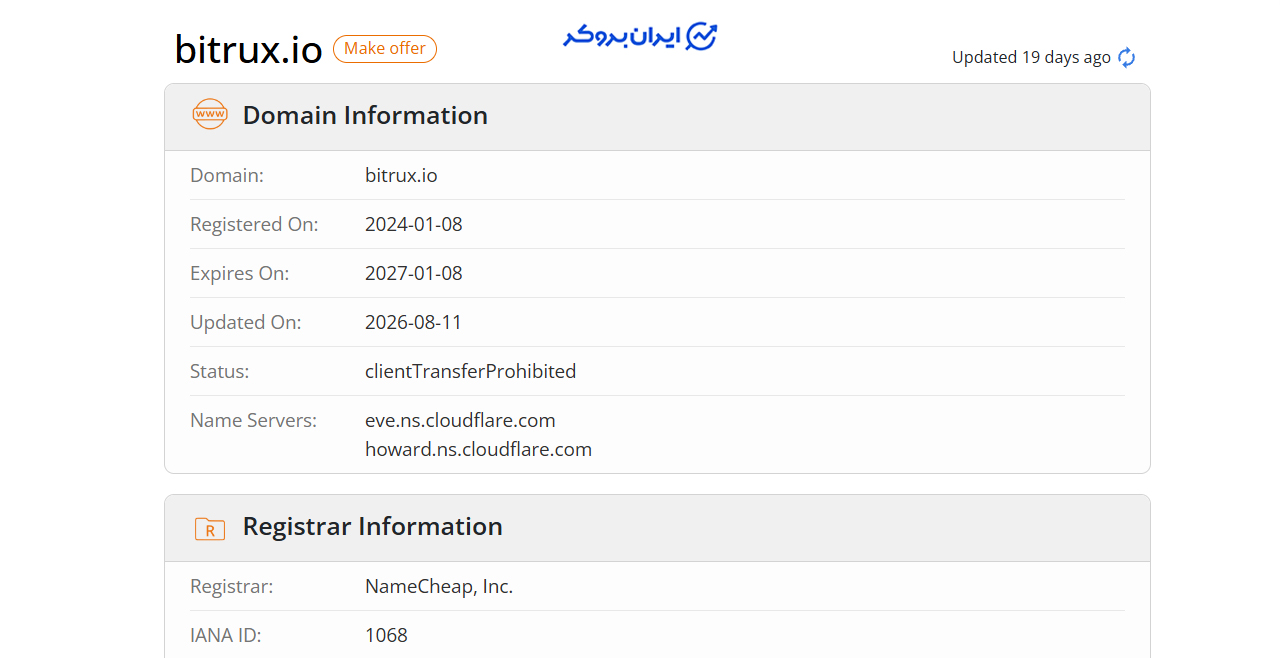Image resolution: width=1280 pixels, height=658 pixels.
Task: Click the domain value bitrux.io in the table
Action: click(401, 175)
